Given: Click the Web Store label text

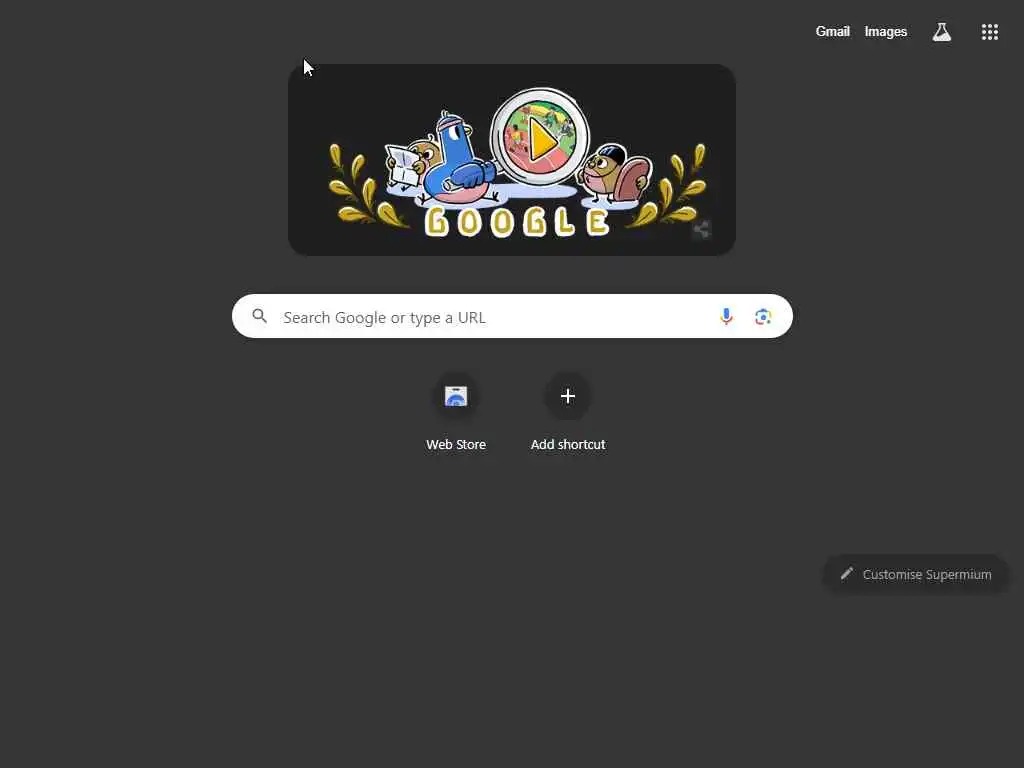Looking at the screenshot, I should coord(456,445).
